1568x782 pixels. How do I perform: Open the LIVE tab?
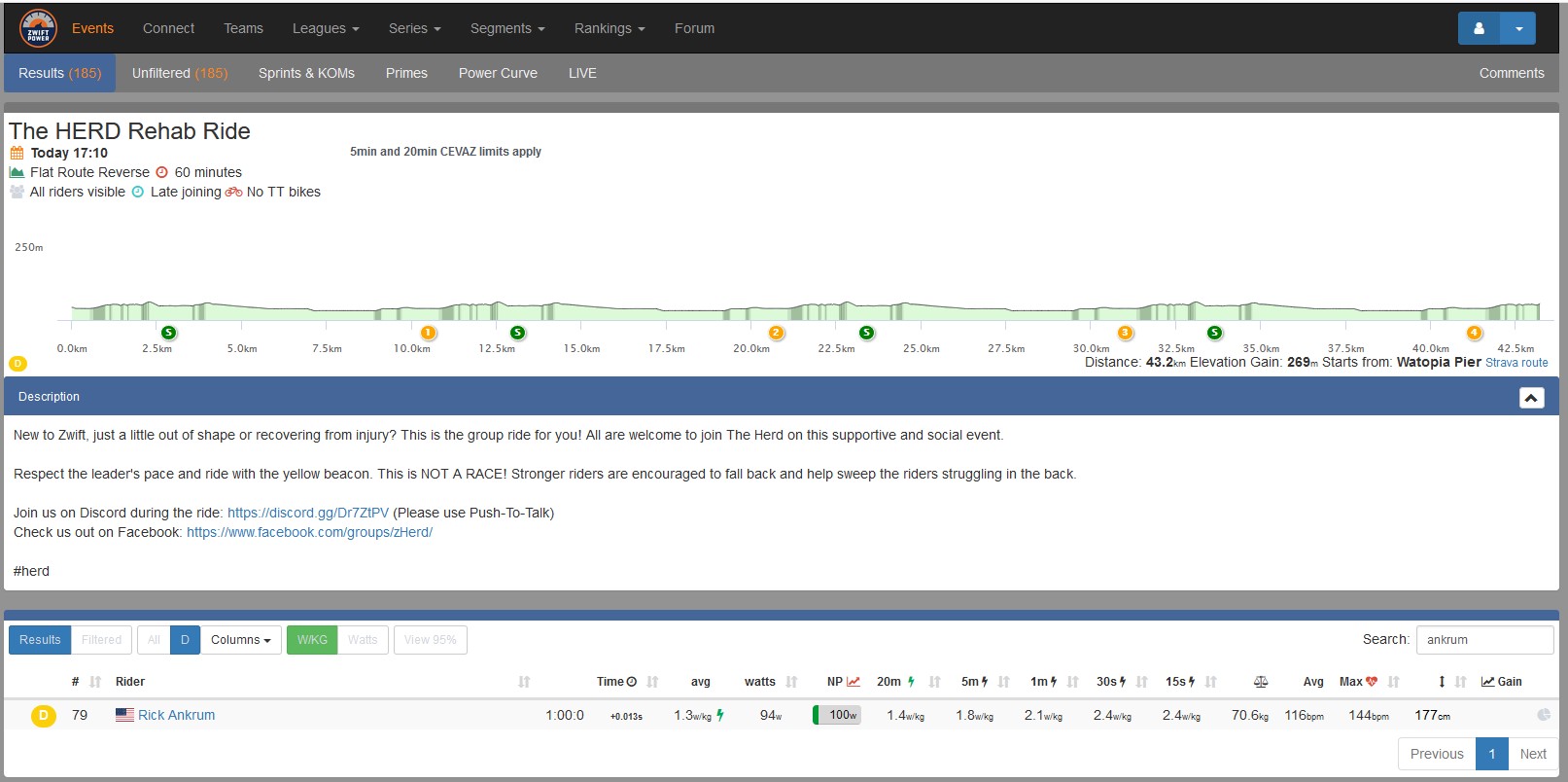582,73
